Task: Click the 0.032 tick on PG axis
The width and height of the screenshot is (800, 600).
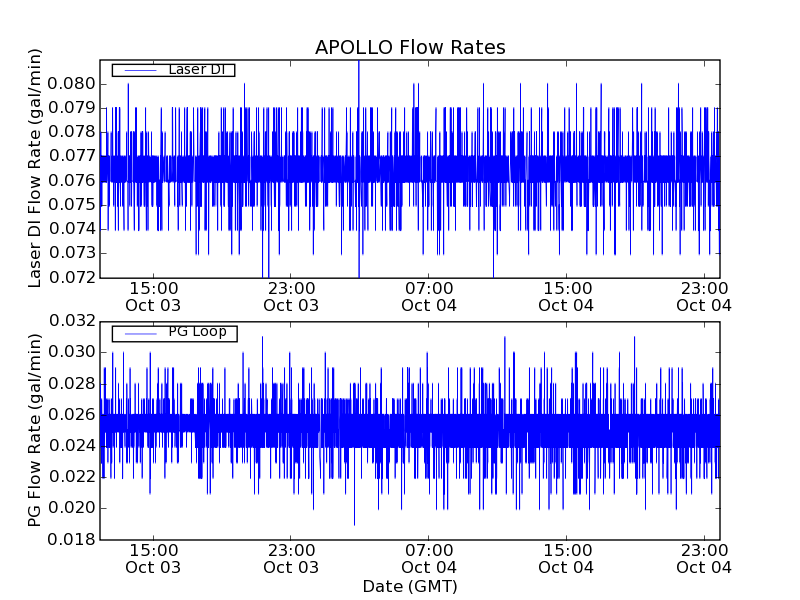Action: point(71,321)
